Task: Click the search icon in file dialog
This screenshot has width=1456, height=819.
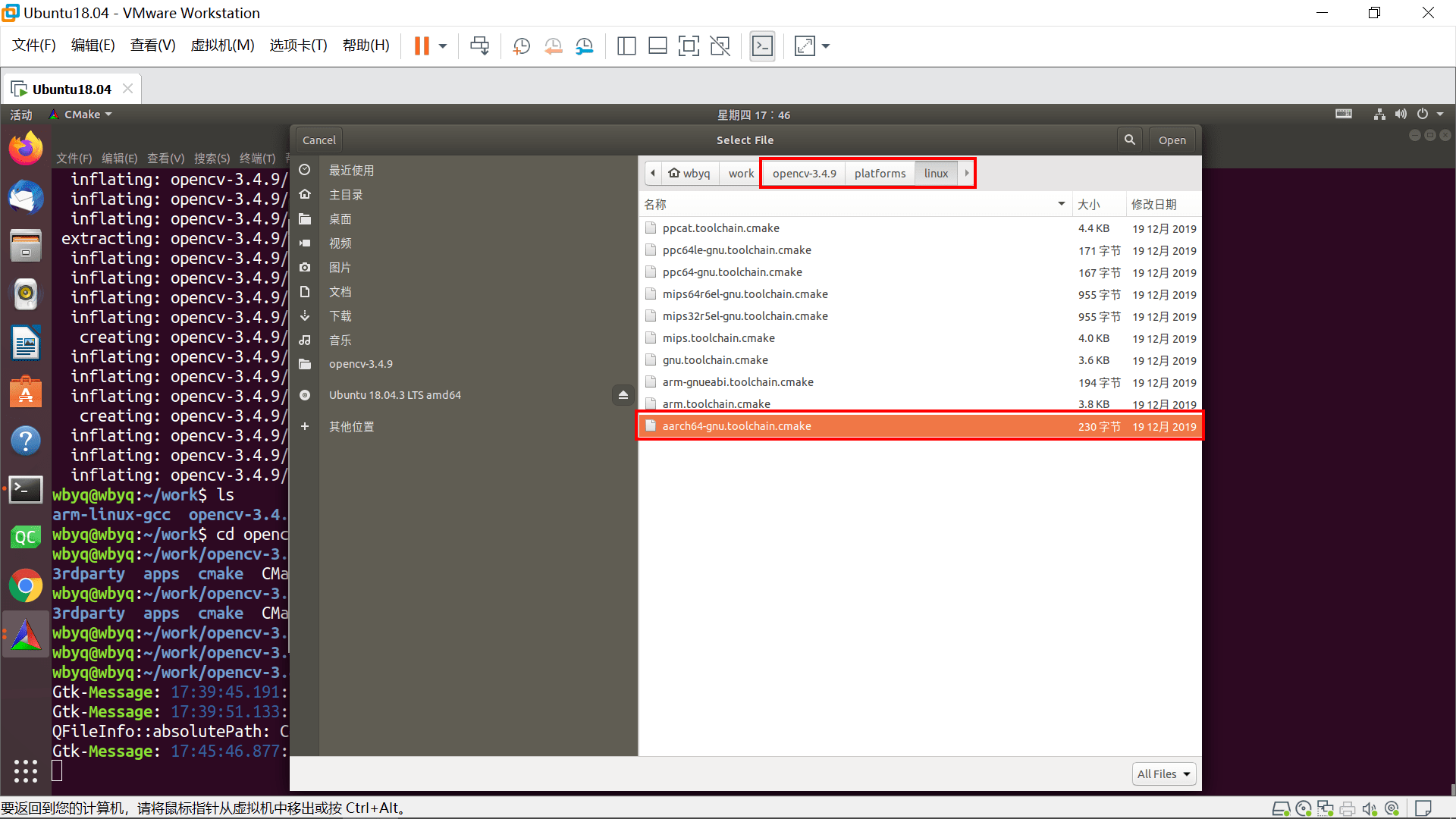Action: pos(1130,140)
